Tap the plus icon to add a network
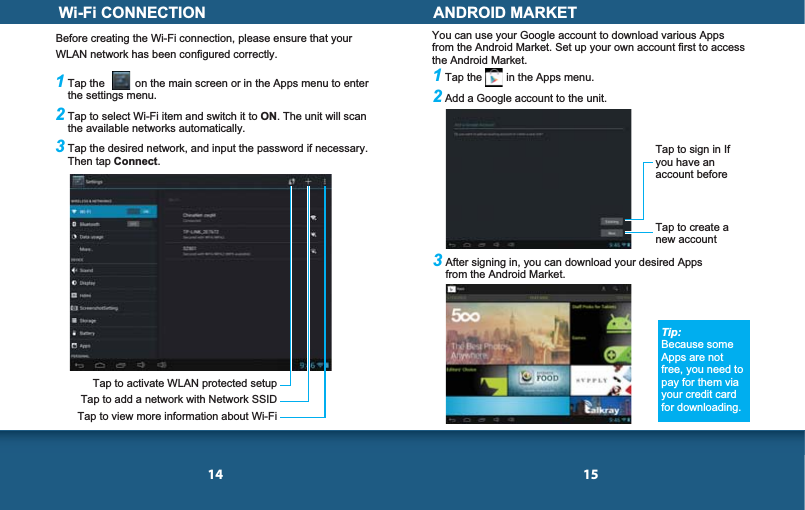This screenshot has height=510, width=805. [308, 182]
